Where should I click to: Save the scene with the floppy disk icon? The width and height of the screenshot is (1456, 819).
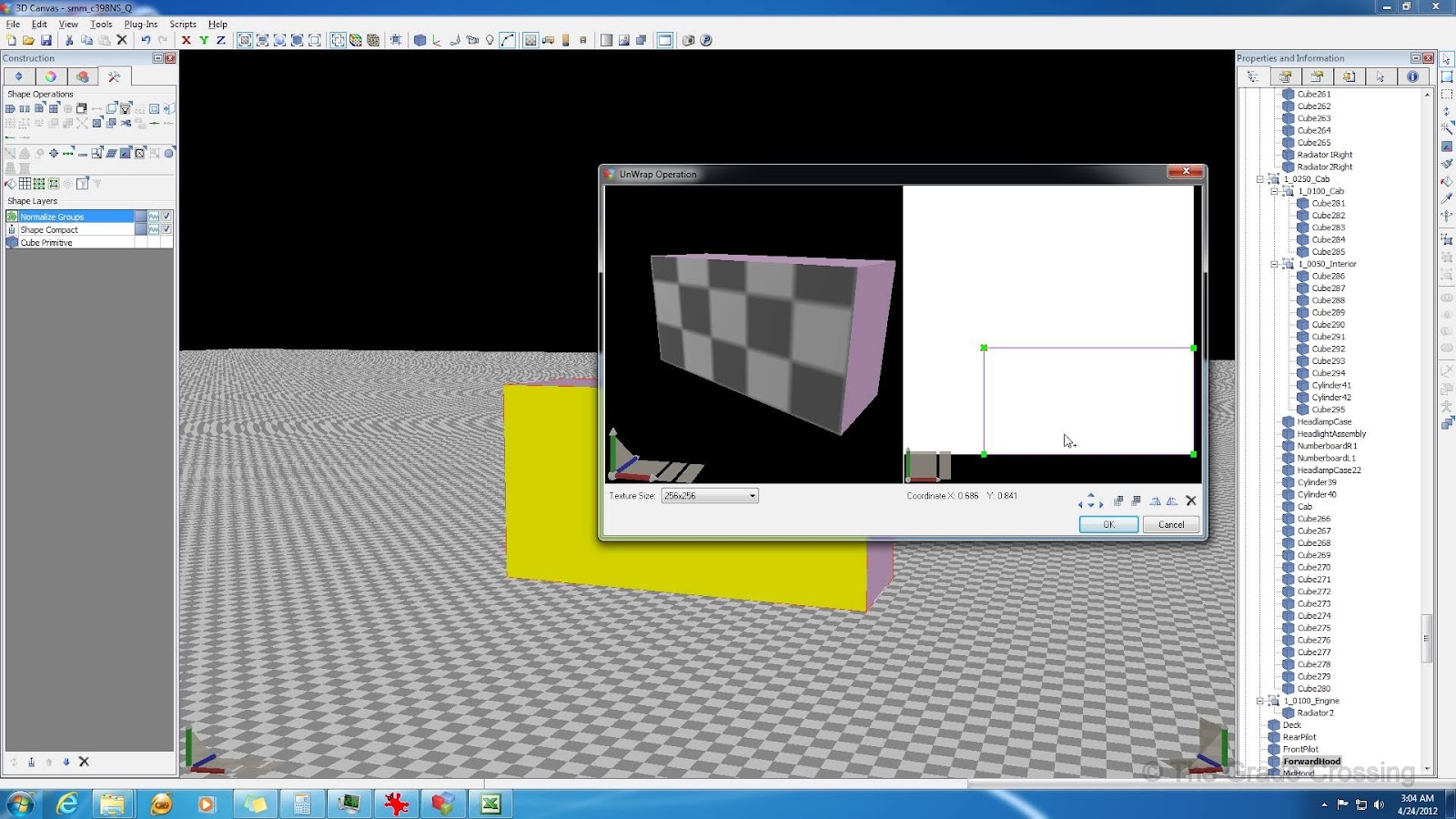coord(45,40)
